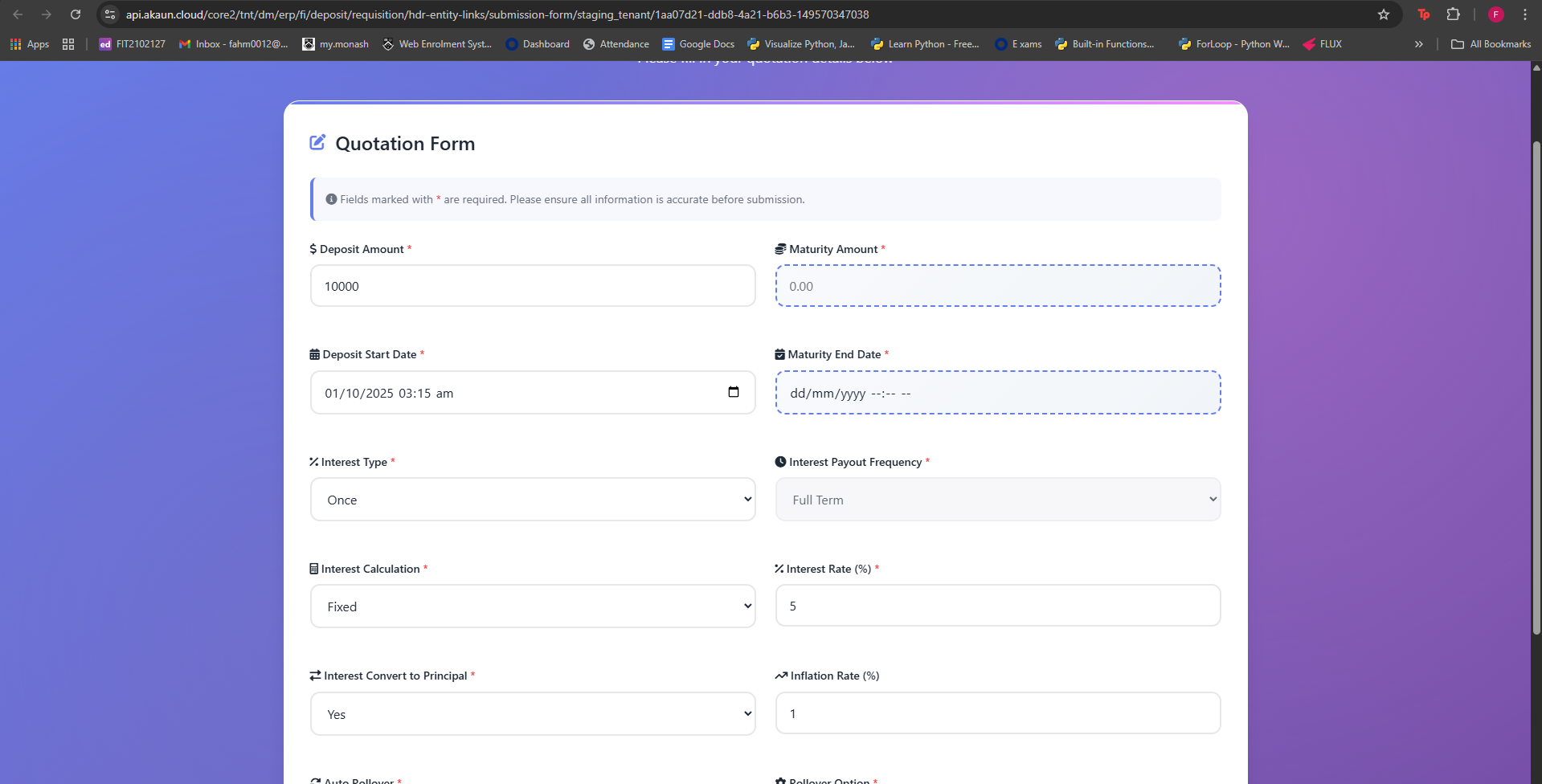Viewport: 1542px width, 784px height.
Task: Click the Inflation Rate (%) input field
Action: (x=997, y=713)
